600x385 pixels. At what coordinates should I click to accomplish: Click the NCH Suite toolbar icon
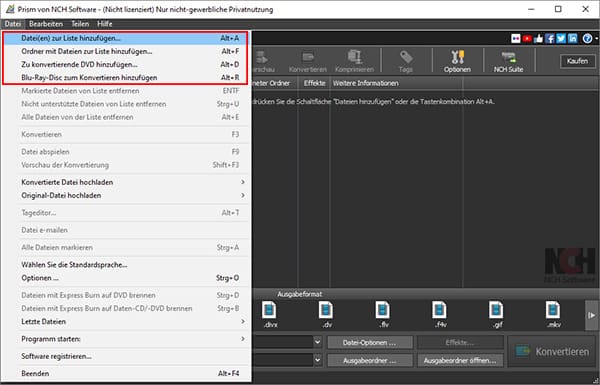point(508,61)
